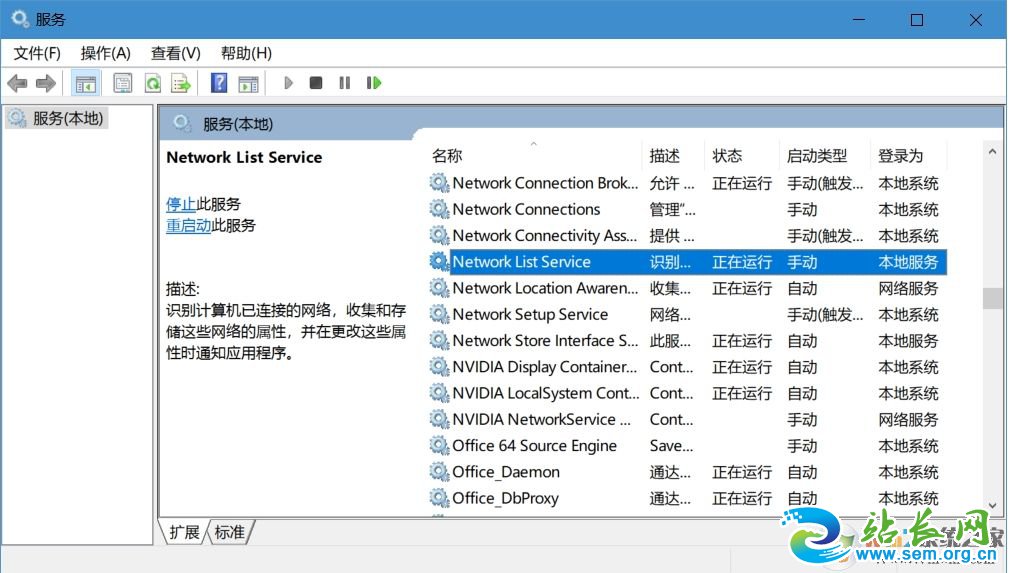Click the Export List toolbar icon
The height and width of the screenshot is (573, 1011).
pos(181,83)
